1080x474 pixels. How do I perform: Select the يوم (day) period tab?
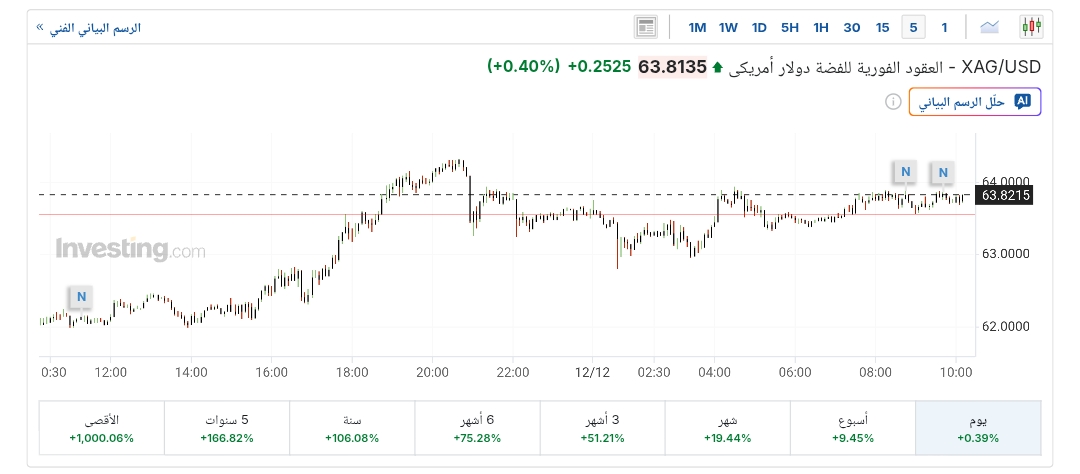pyautogui.click(x=978, y=428)
